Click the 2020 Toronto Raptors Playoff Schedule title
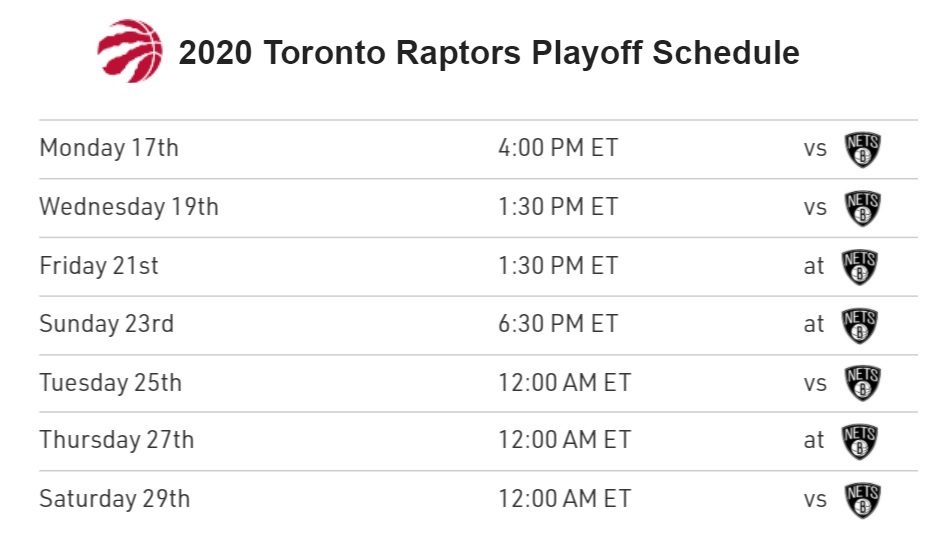The image size is (939, 536). click(x=489, y=53)
